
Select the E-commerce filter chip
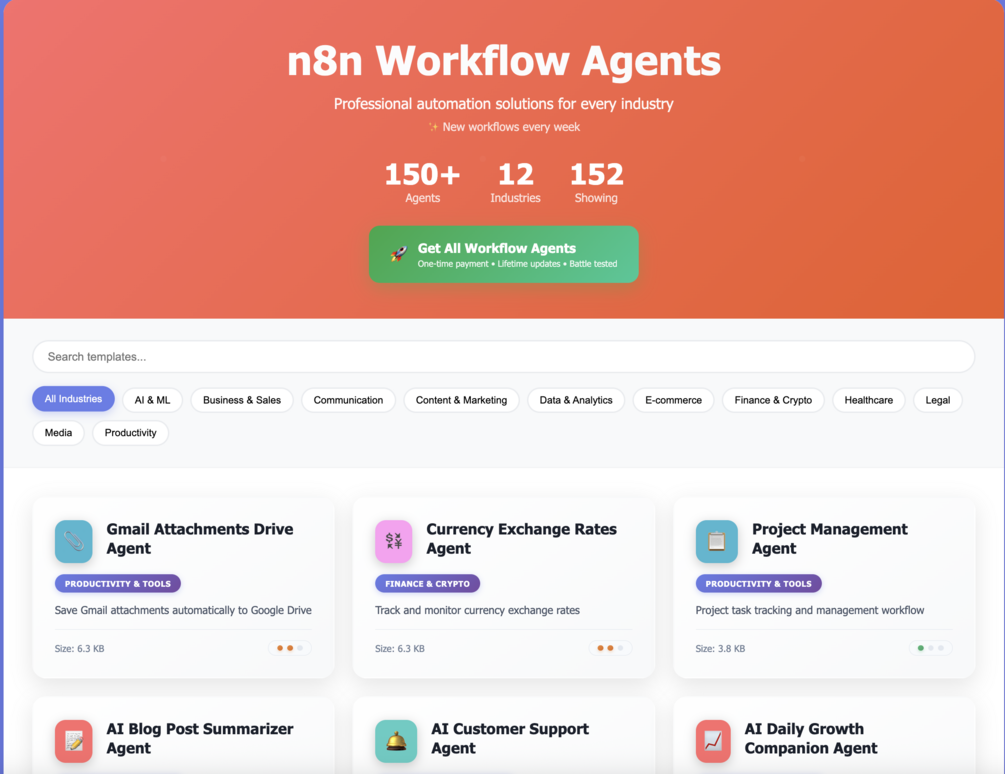674,400
